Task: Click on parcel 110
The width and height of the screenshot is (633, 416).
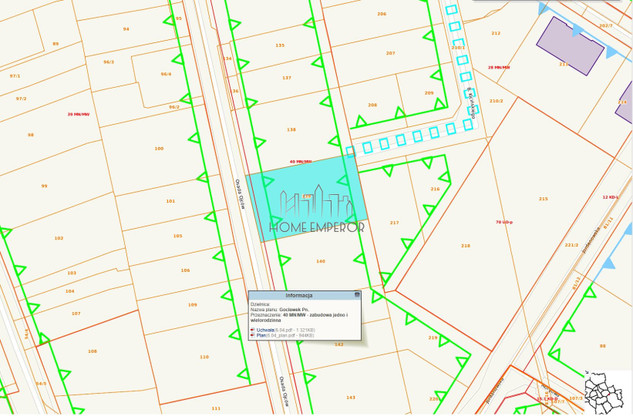Action: 204,356
